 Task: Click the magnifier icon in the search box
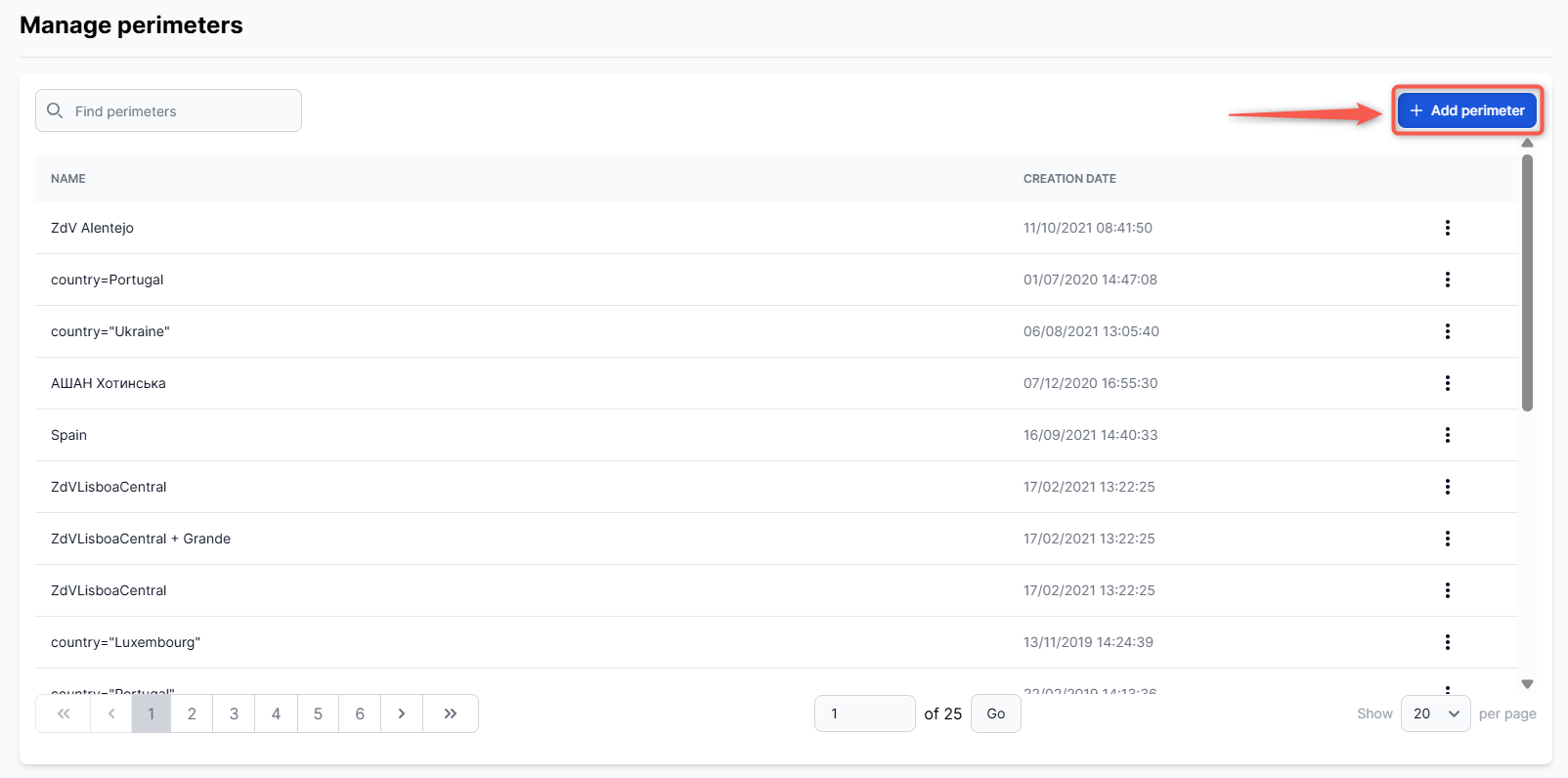[x=56, y=110]
